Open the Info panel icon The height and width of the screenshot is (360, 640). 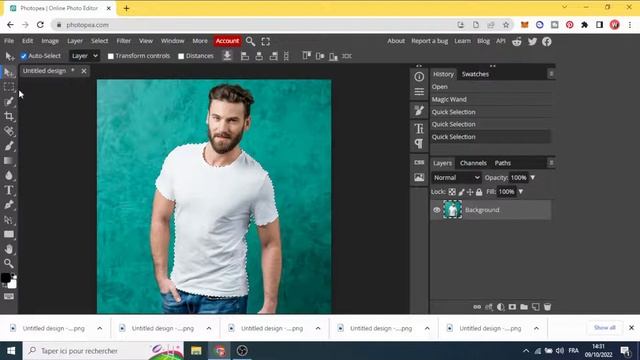click(419, 77)
